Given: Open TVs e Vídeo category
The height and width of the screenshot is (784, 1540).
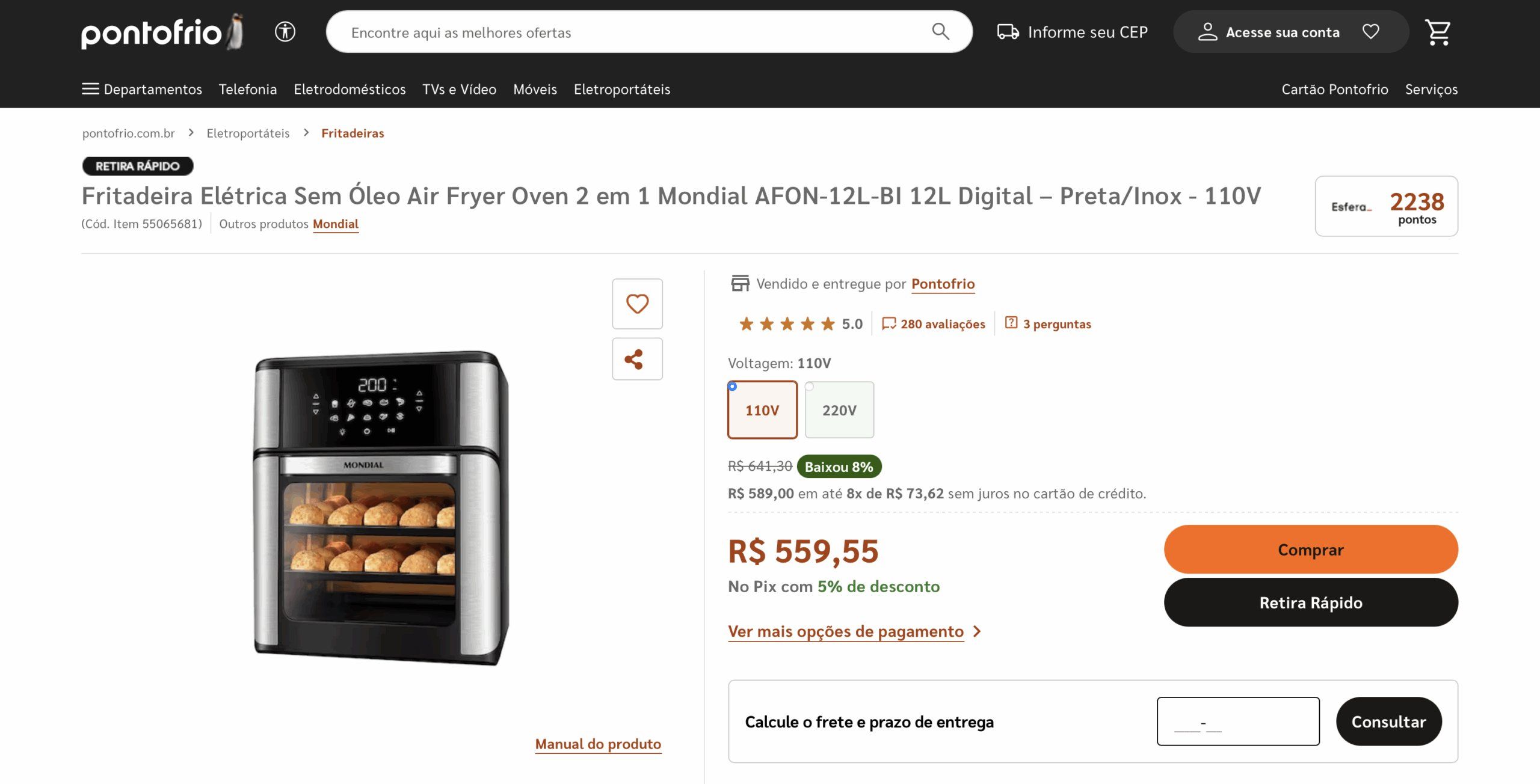Looking at the screenshot, I should 459,90.
